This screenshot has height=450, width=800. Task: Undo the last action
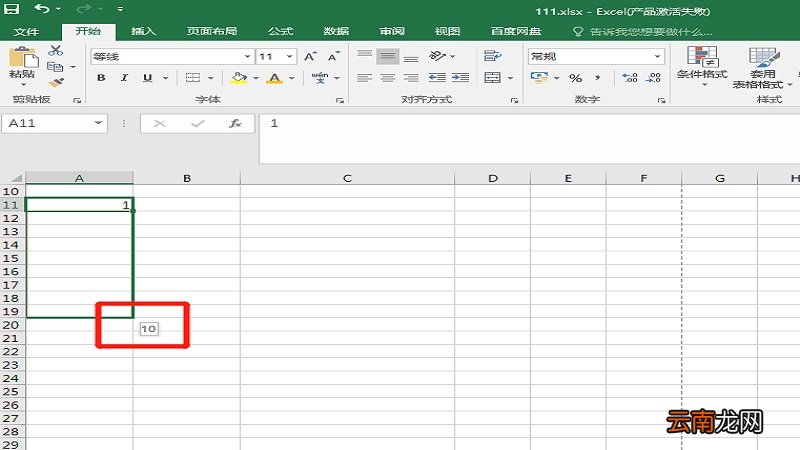point(42,9)
